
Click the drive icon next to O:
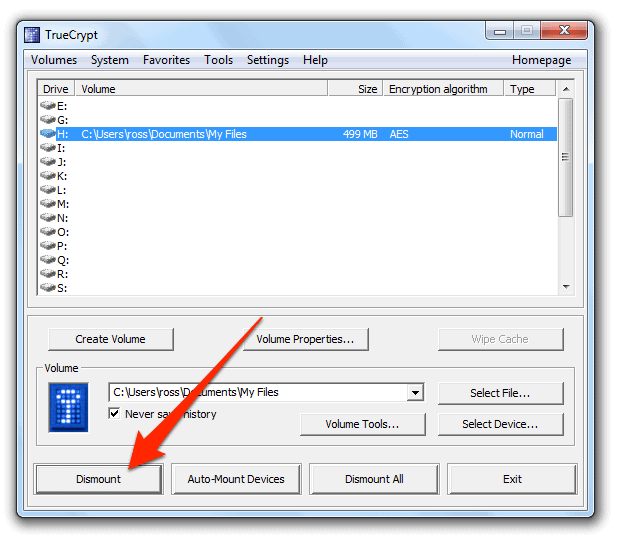point(48,232)
